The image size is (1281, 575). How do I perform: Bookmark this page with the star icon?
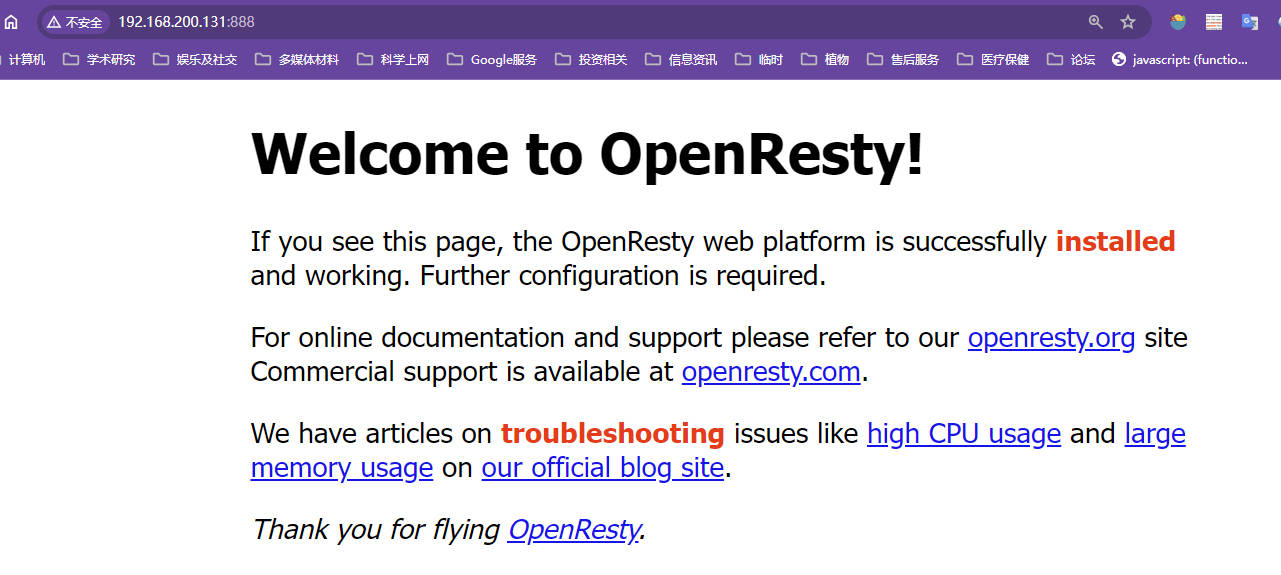tap(1128, 22)
